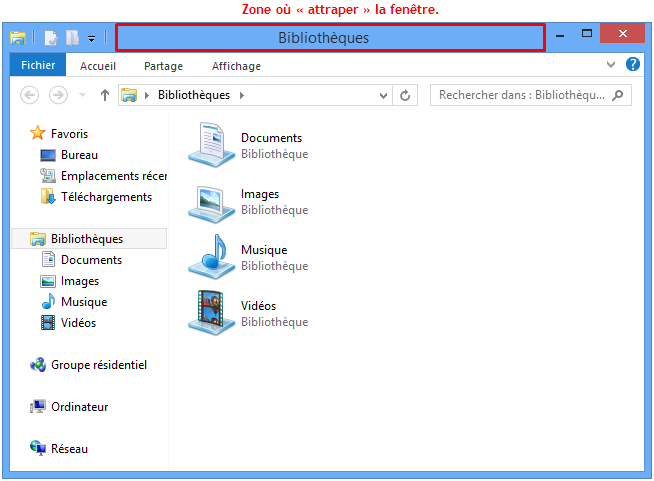Select Réseau in the navigation pane
The height and width of the screenshot is (481, 654).
point(58,449)
